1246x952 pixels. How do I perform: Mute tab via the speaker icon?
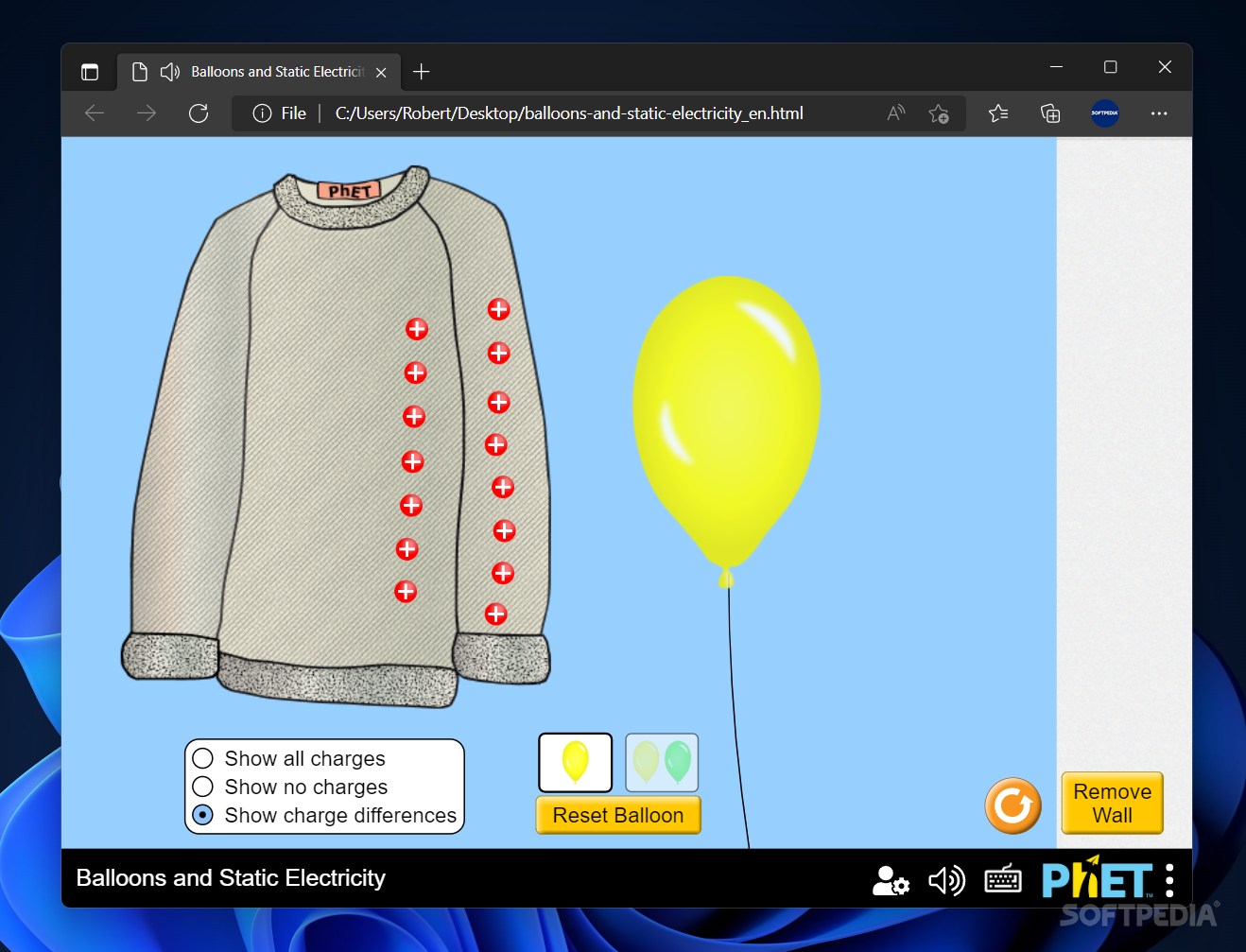point(170,72)
